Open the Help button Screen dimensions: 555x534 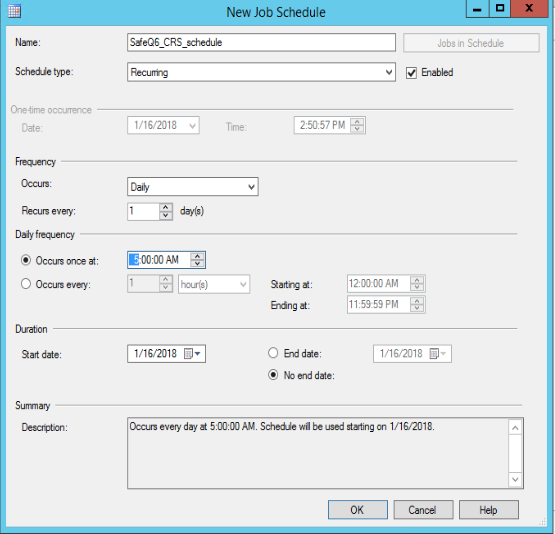coord(489,510)
